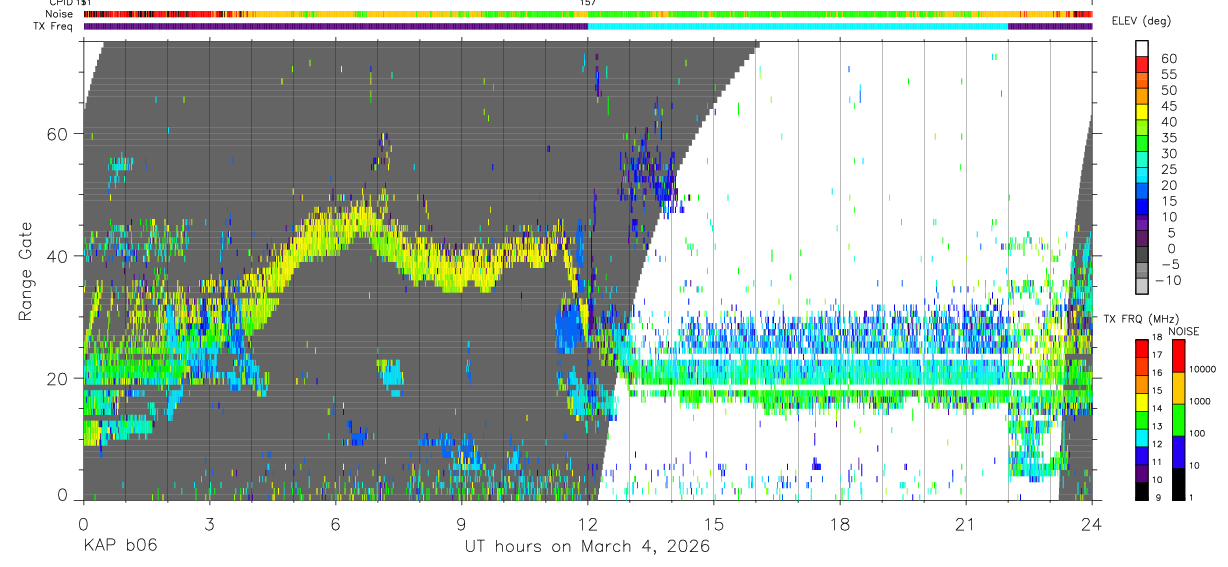
Task: Select the green 13–14 MHz swatch on TX FRQ bar
Action: point(1143,419)
